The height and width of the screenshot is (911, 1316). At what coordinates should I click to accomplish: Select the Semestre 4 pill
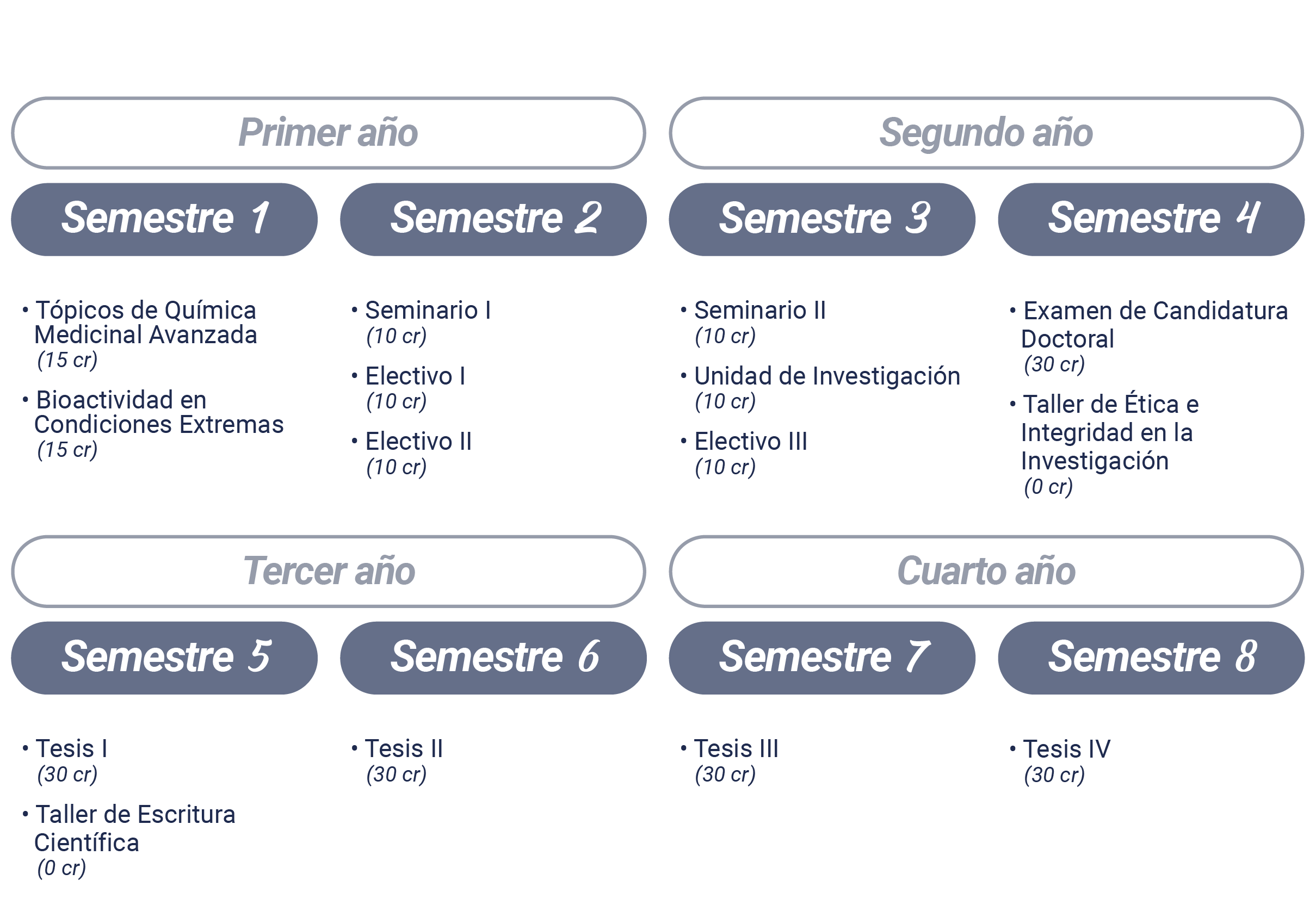pyautogui.click(x=1151, y=219)
